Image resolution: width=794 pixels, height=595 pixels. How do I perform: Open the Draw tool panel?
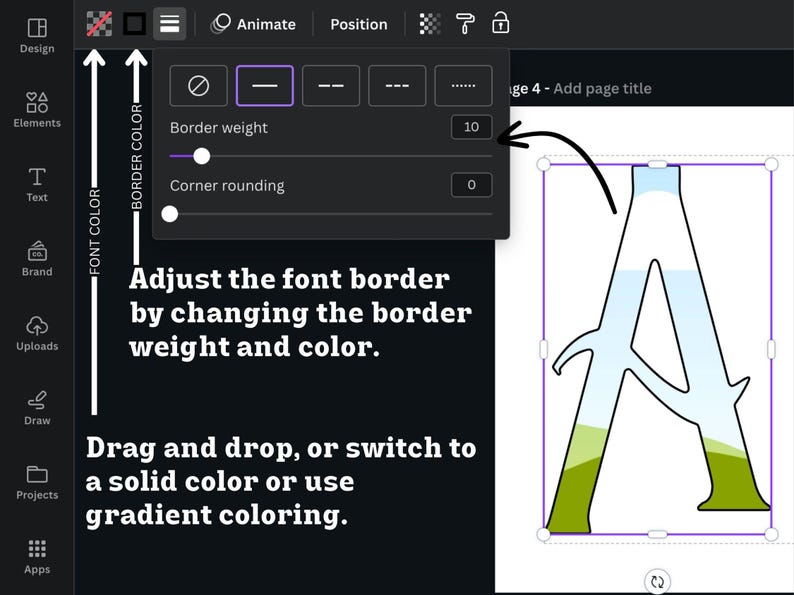(x=37, y=408)
